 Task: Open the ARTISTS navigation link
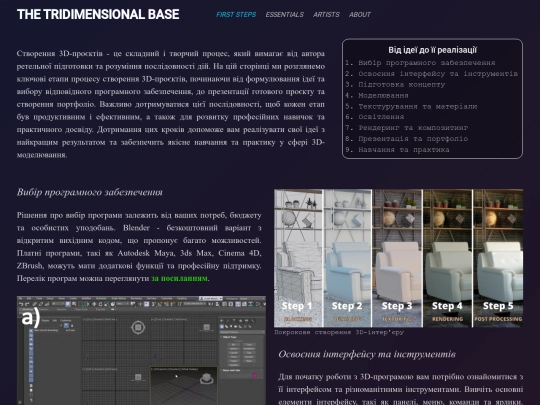pyautogui.click(x=326, y=14)
